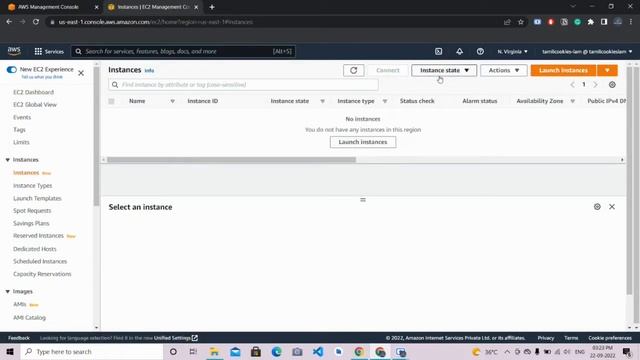Sort by the Name column arrow
640x360 pixels.
click(x=173, y=101)
